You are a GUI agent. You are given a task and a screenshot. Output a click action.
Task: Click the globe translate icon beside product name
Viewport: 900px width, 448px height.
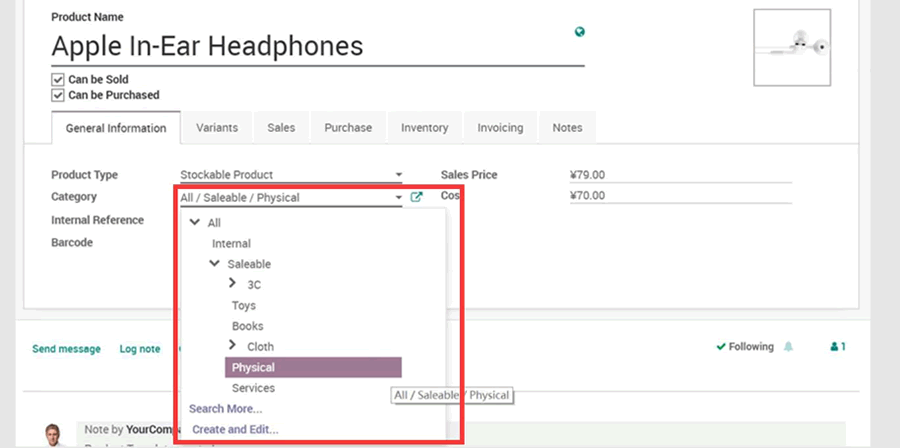pyautogui.click(x=579, y=32)
